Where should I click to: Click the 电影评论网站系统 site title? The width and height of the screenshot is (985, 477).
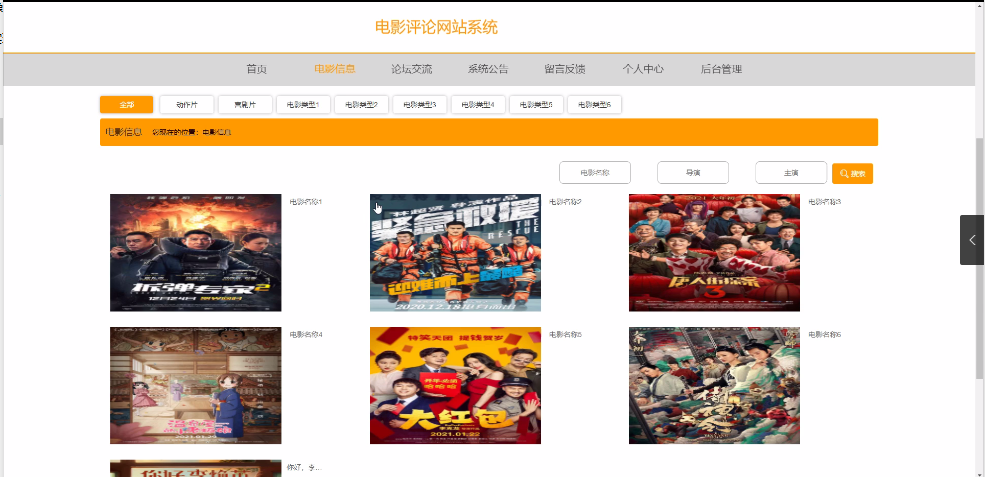coord(436,28)
